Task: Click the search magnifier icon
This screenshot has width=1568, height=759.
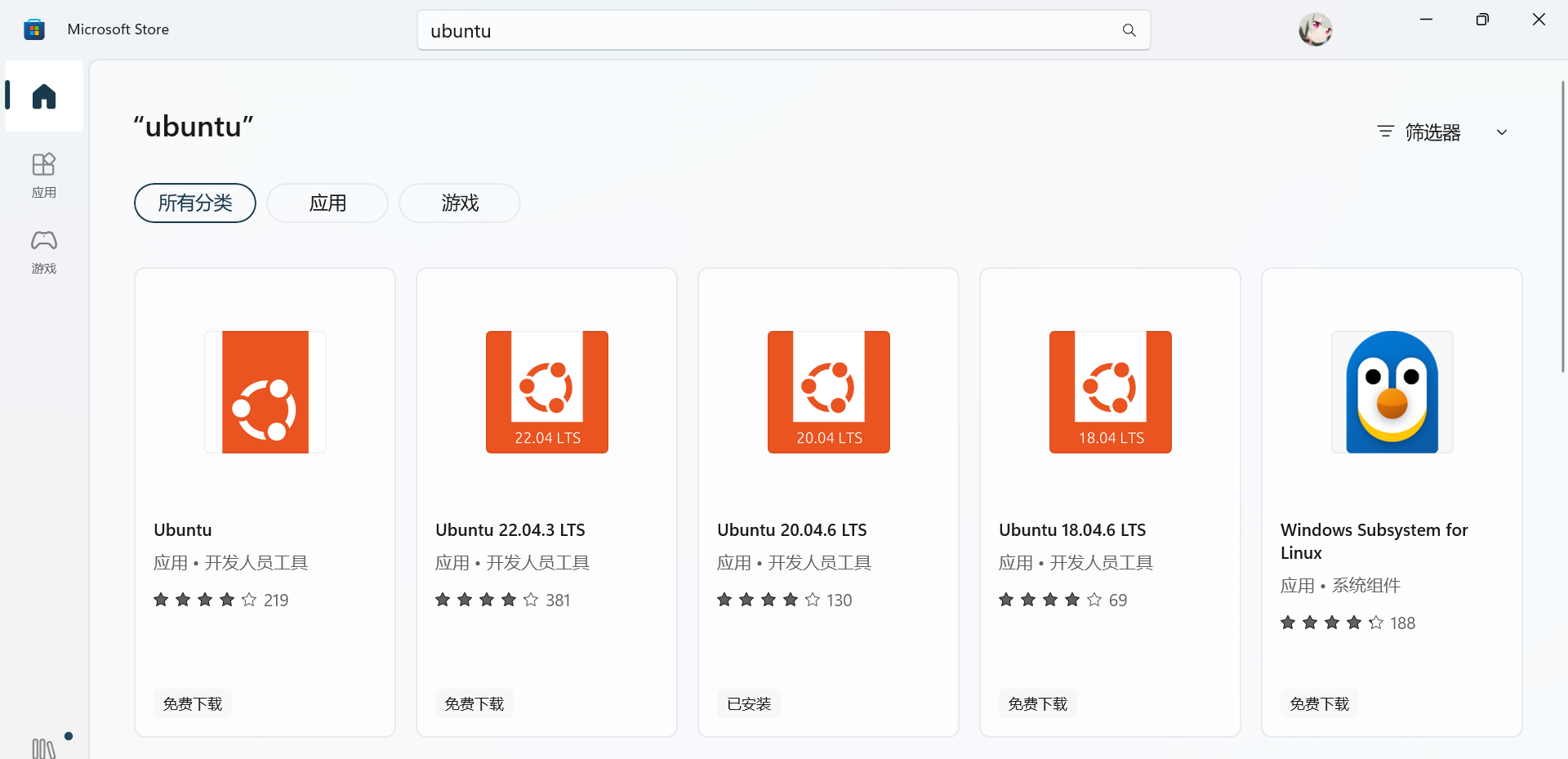Action: (1129, 30)
